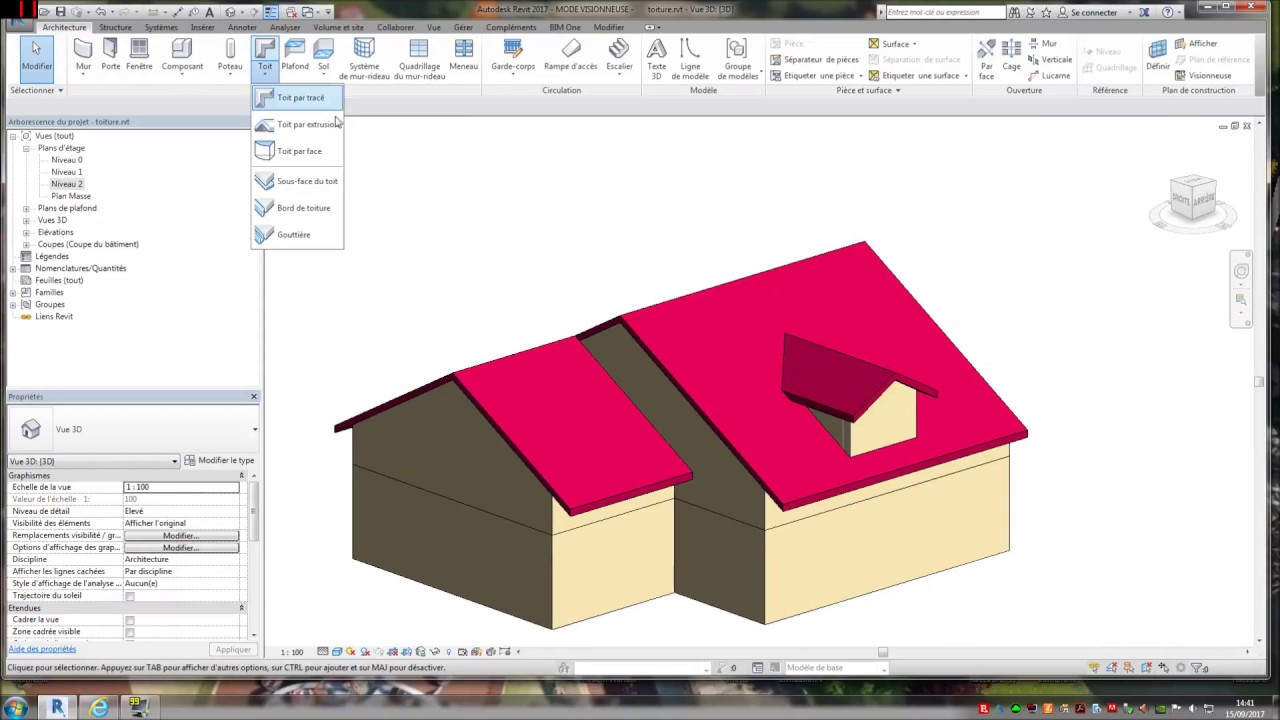Image resolution: width=1280 pixels, height=720 pixels.
Task: Choose Bord de toiture entry
Action: [x=298, y=208]
